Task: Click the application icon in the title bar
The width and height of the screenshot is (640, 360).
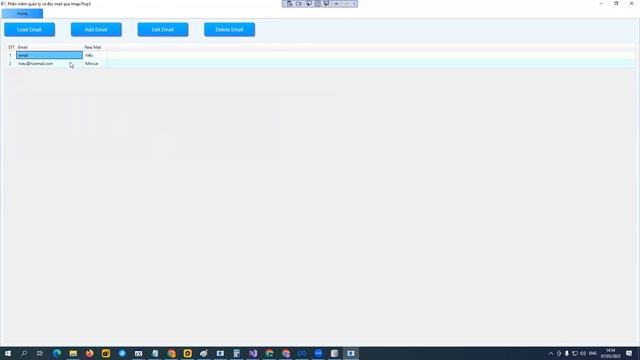Action: 3,4
